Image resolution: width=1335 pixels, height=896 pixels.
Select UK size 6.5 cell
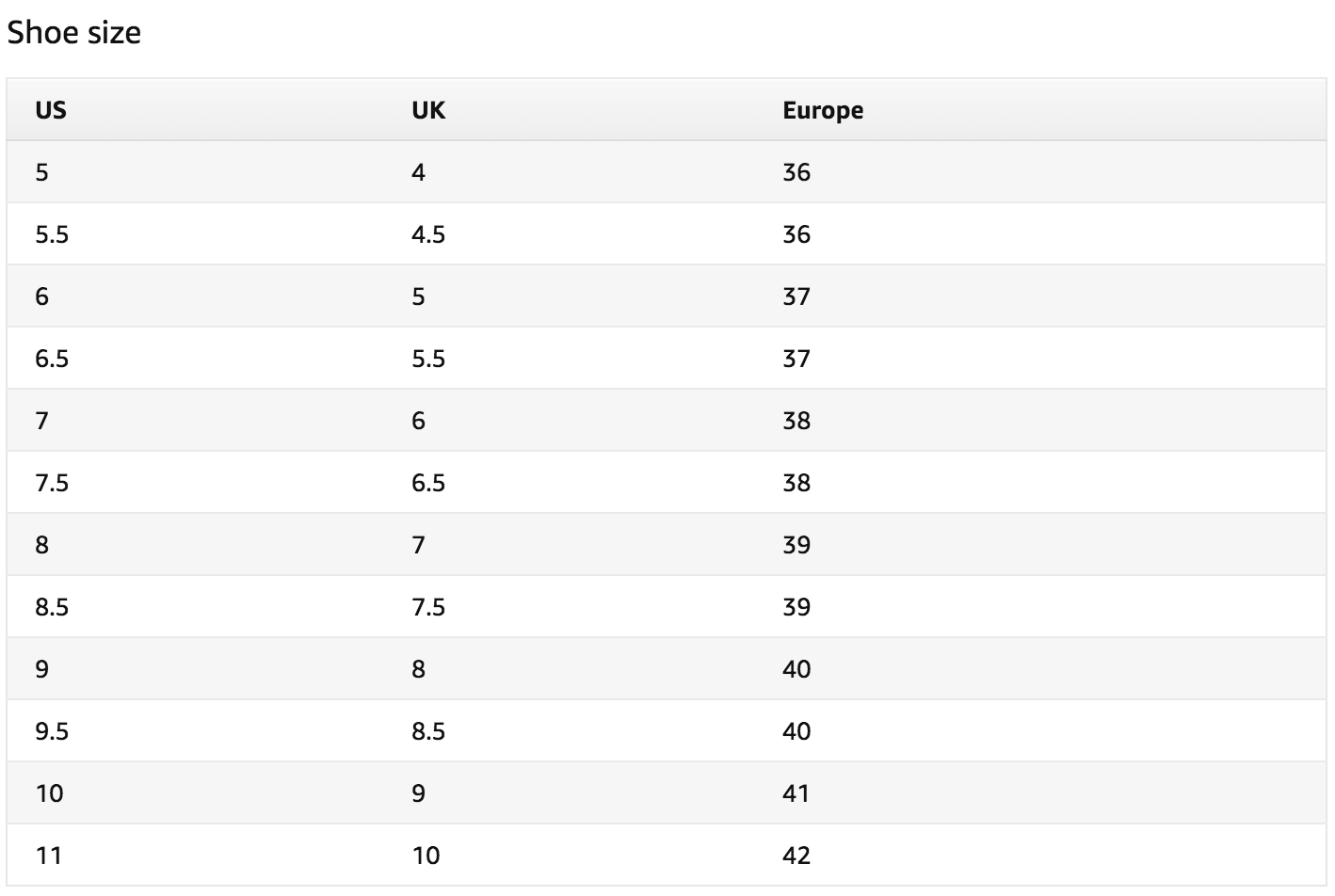click(428, 483)
